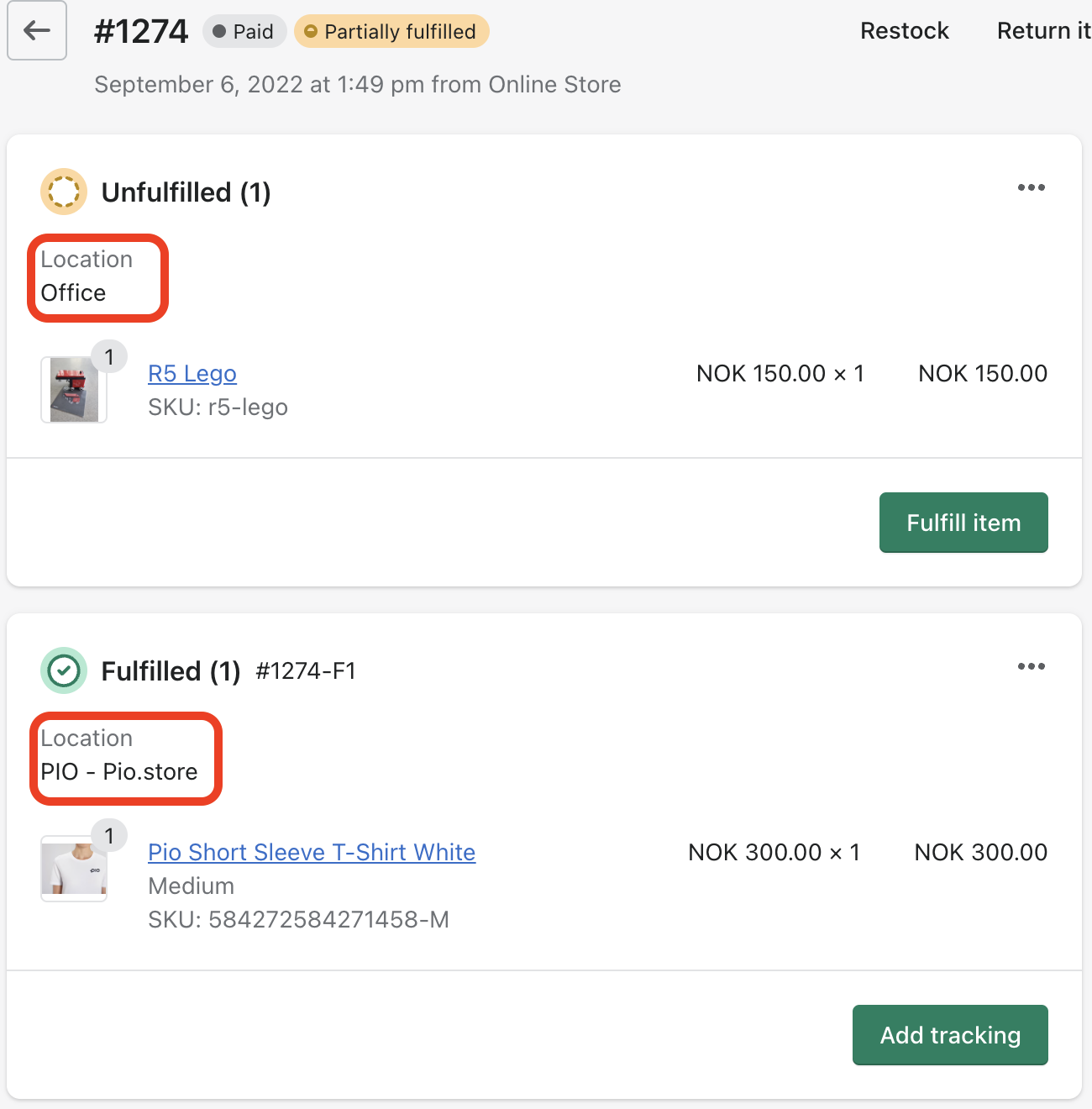Click Return items in the top actions

click(1043, 31)
